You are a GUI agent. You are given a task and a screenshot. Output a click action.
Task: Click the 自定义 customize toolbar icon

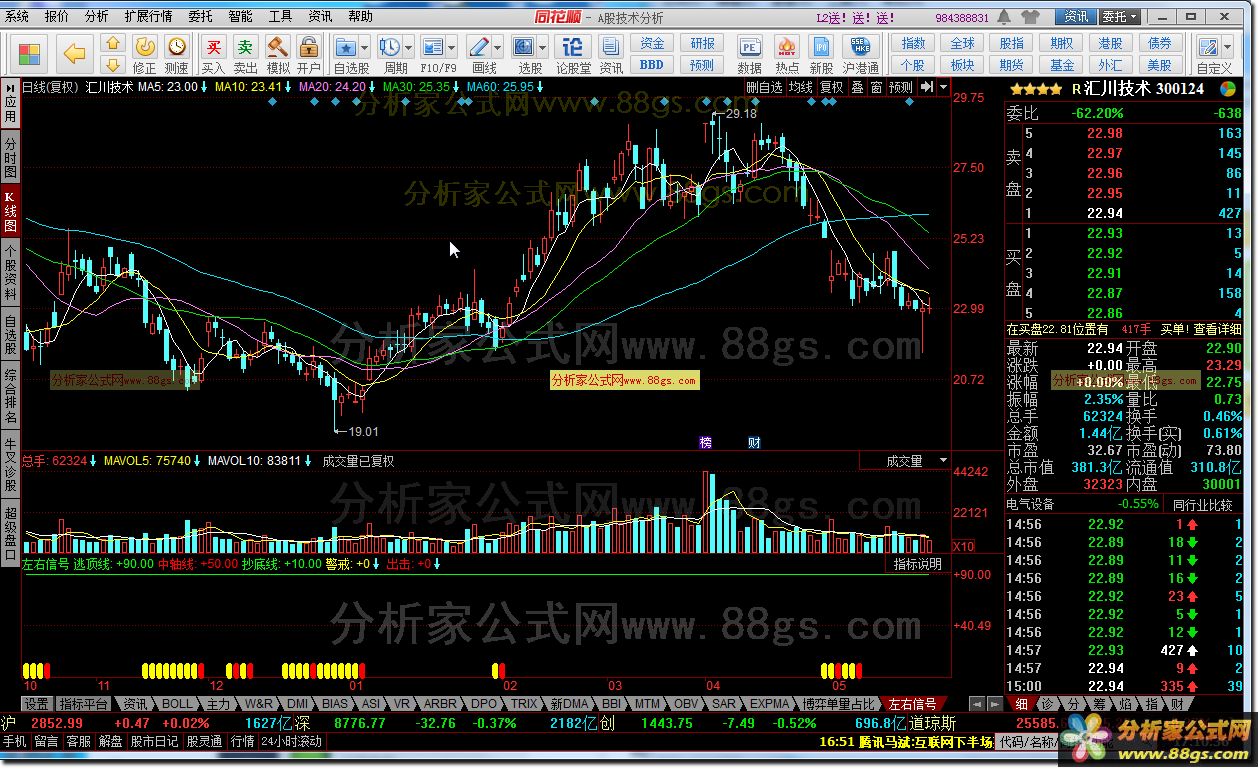click(1208, 47)
